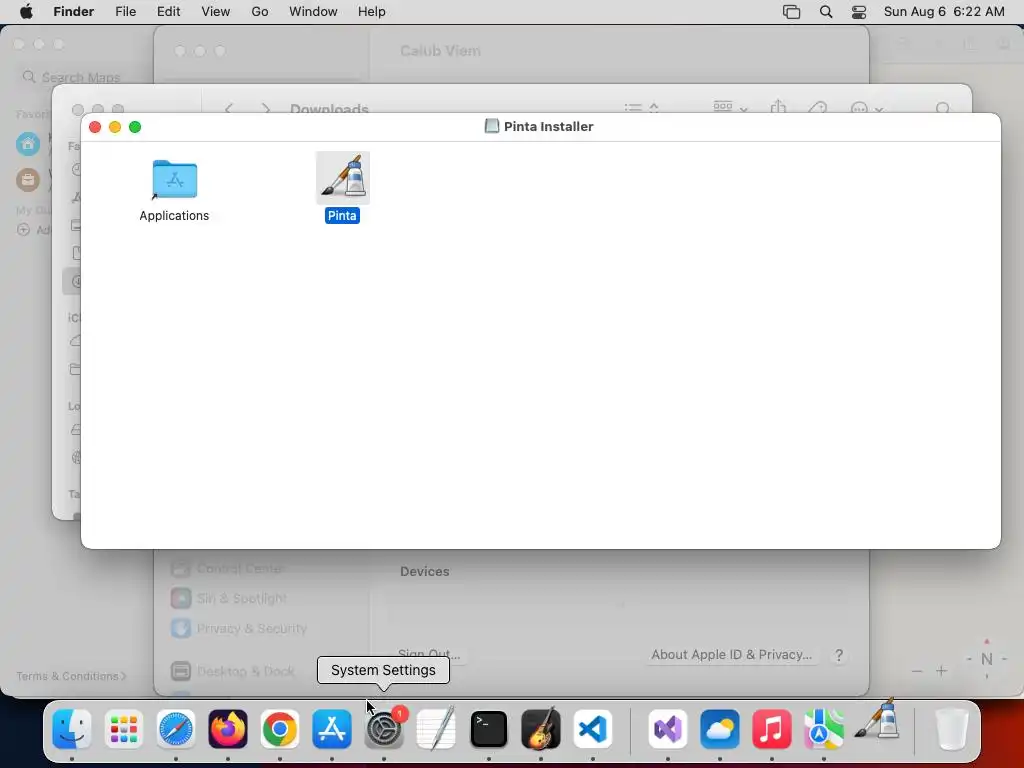
Task: Open Launchpad from the Dock
Action: tap(123, 729)
